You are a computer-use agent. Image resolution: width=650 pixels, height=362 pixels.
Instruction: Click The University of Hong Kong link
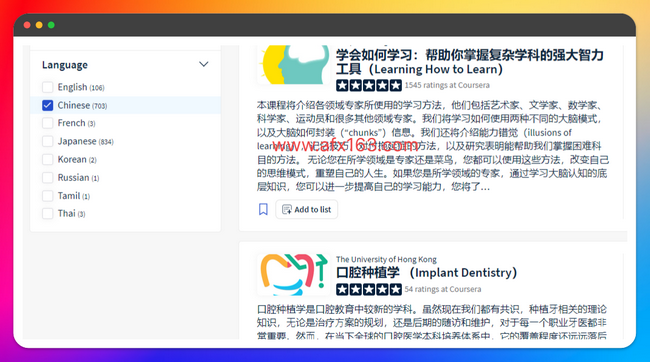(386, 259)
